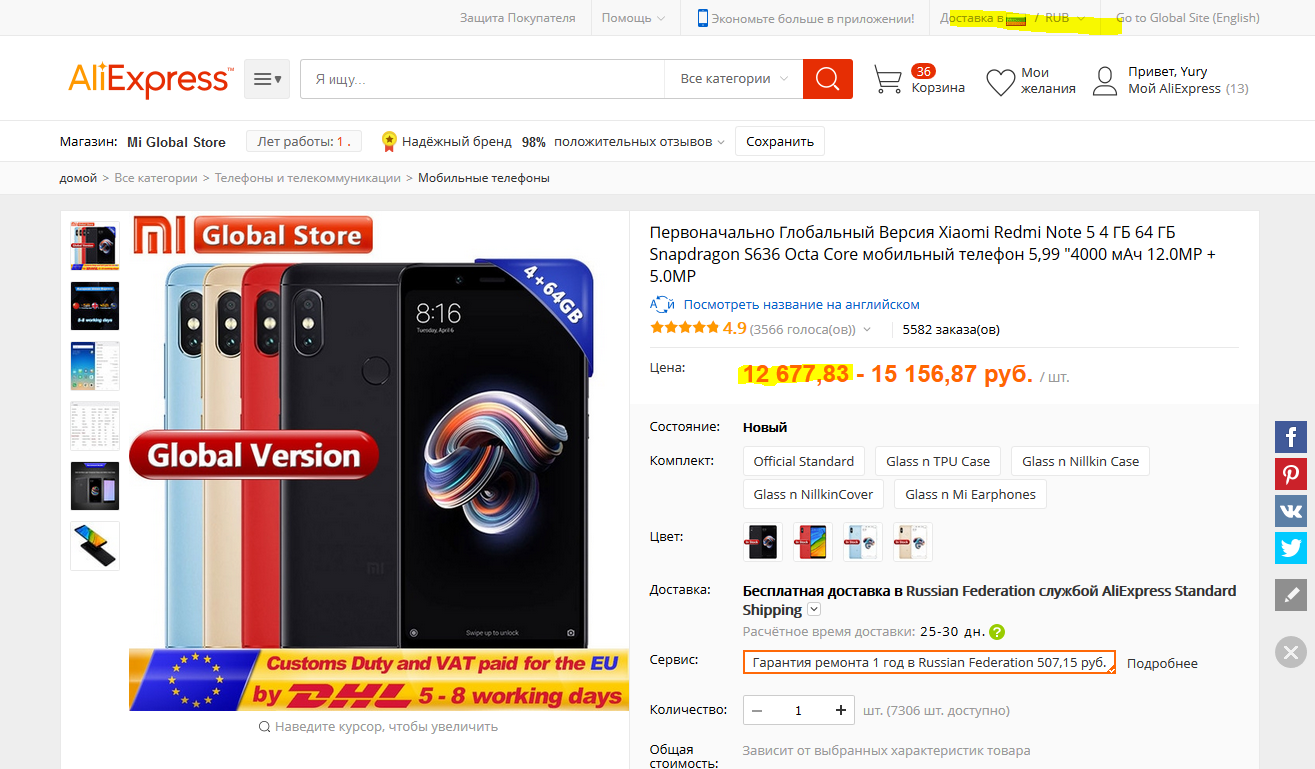Open the hamburger categories menu
The width and height of the screenshot is (1315, 769).
click(266, 79)
